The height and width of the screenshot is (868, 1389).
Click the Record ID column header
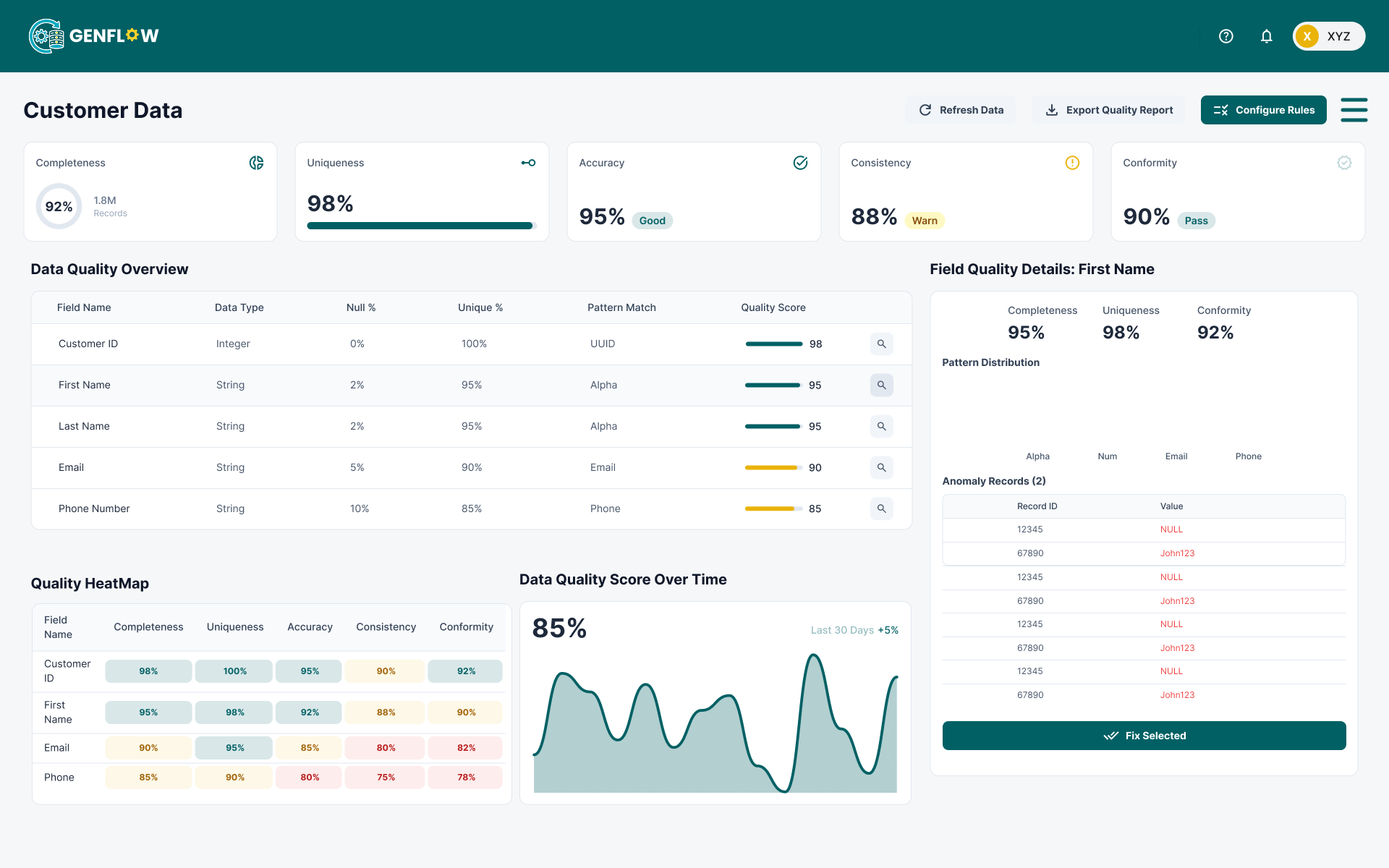click(x=1037, y=506)
